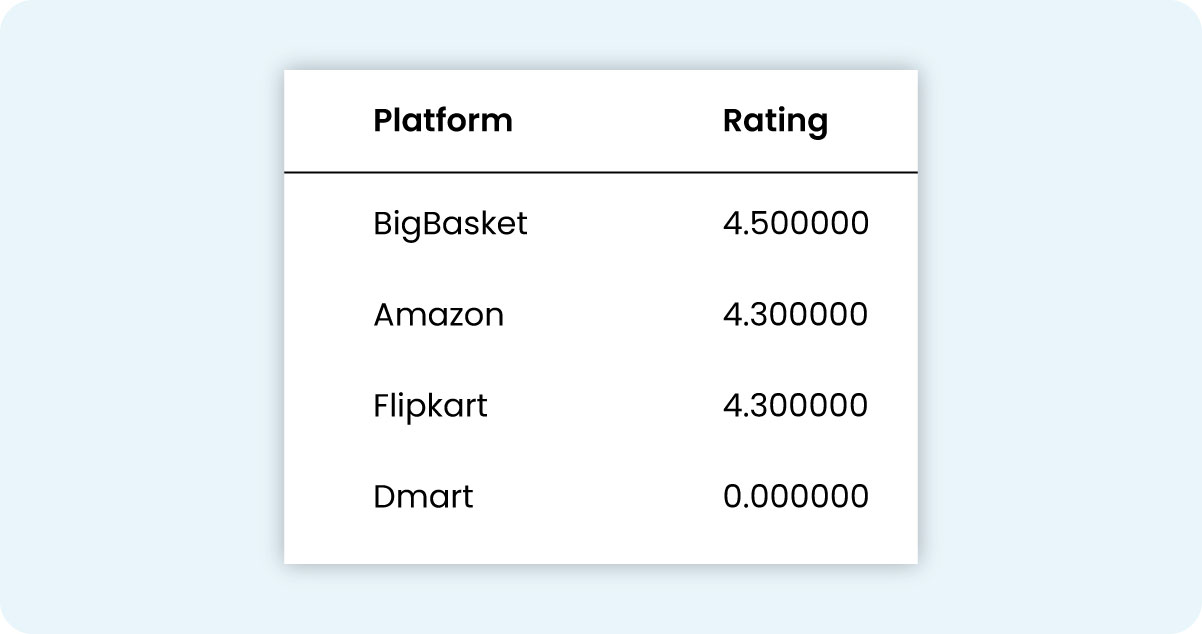Click white padding above the Platform header

point(442,85)
